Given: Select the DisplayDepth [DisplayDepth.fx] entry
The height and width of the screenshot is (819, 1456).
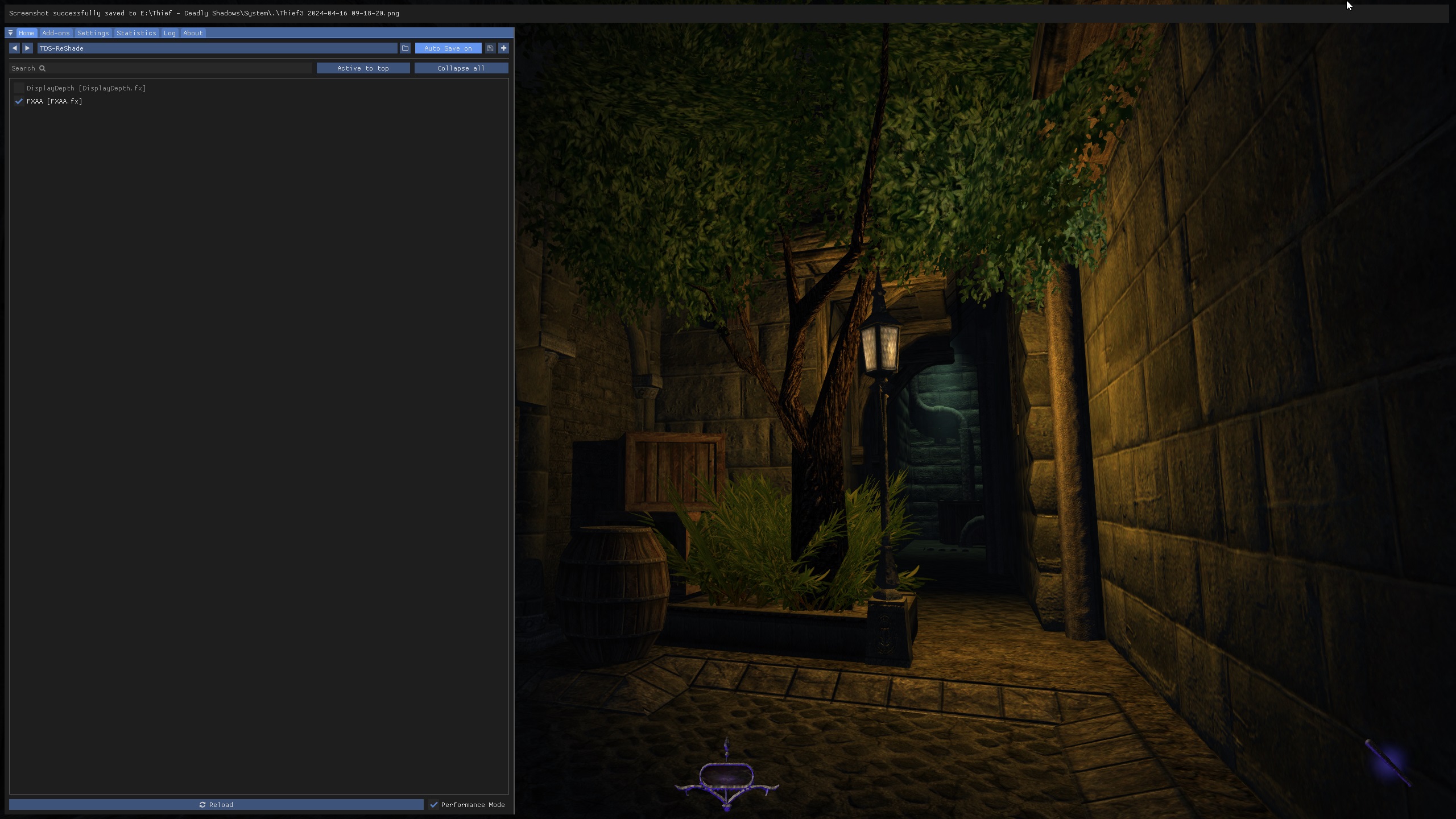Looking at the screenshot, I should (x=86, y=88).
